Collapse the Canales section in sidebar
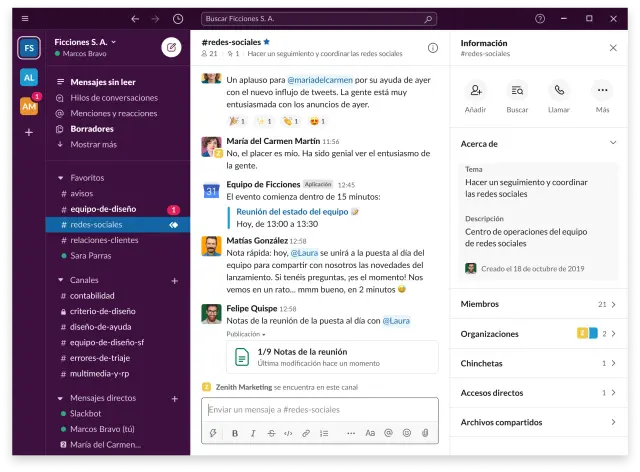 click(61, 280)
